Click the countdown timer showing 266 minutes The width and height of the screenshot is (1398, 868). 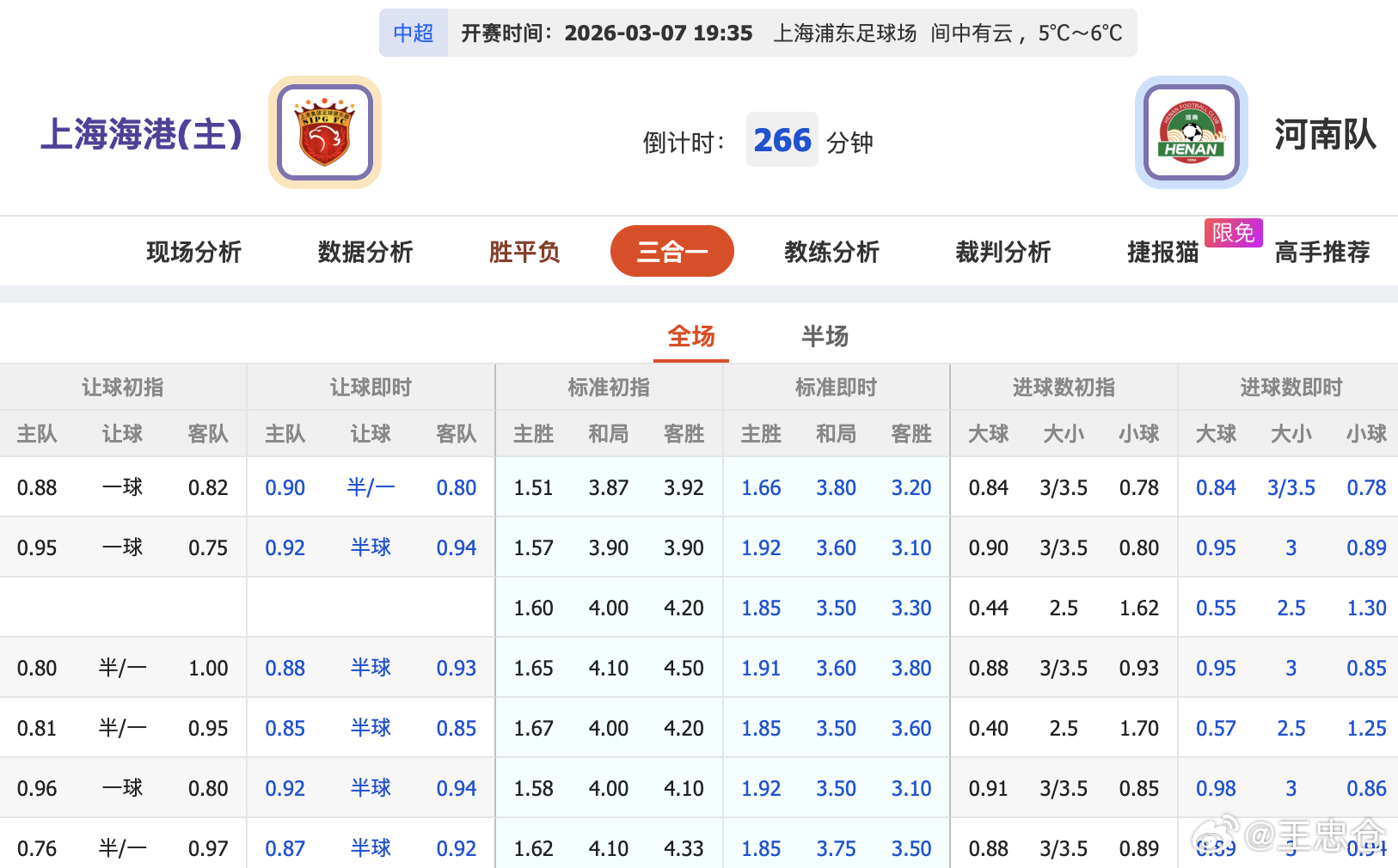point(782,139)
